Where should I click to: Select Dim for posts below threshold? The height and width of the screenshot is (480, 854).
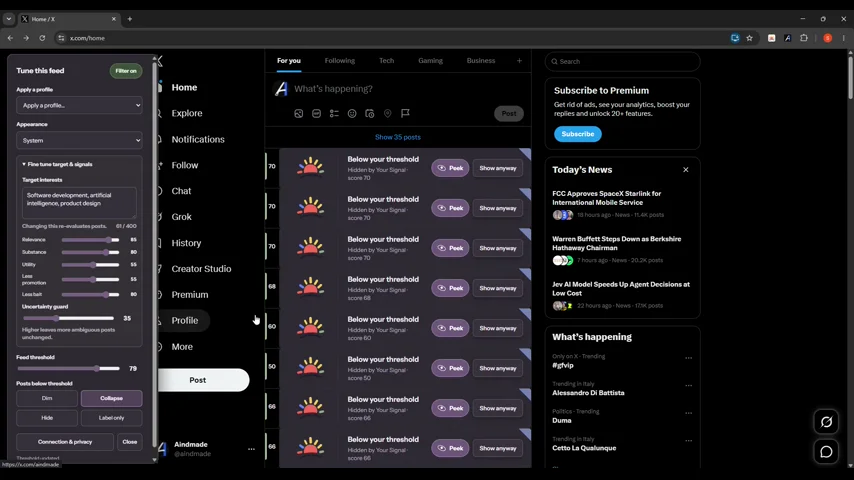pyautogui.click(x=47, y=398)
